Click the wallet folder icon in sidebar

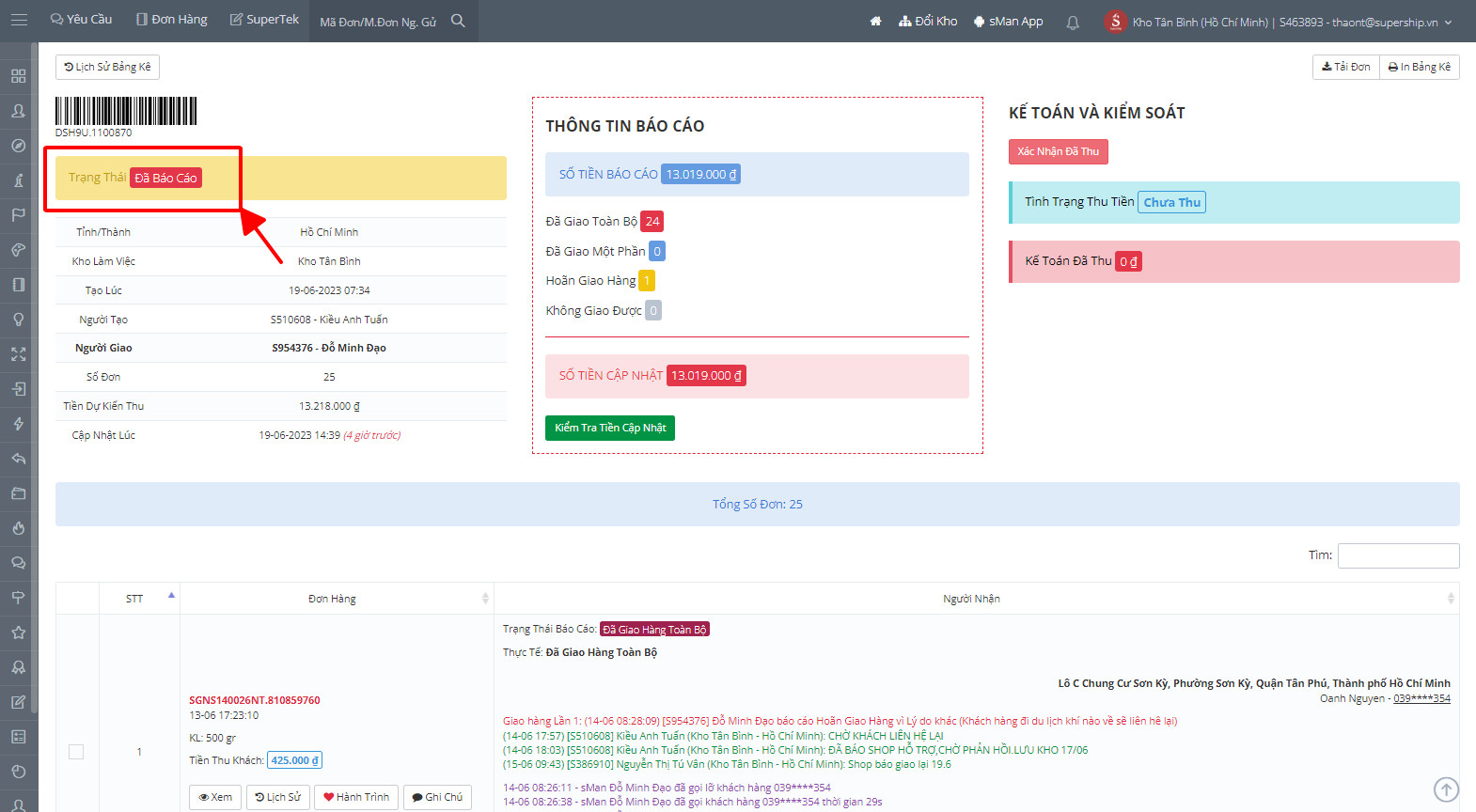click(x=18, y=493)
